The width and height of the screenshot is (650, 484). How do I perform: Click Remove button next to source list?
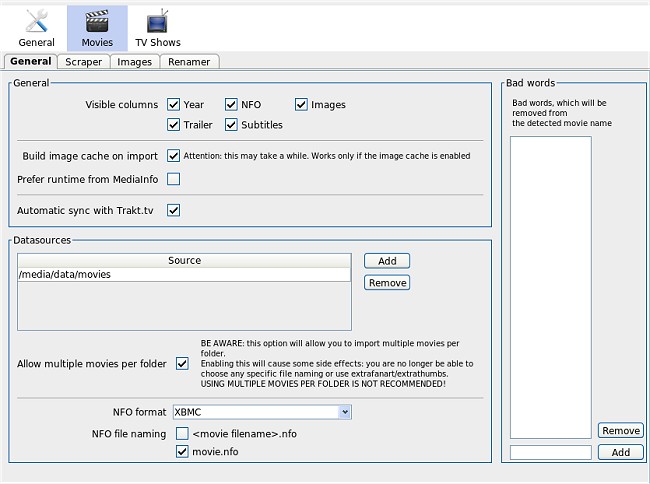(x=387, y=283)
